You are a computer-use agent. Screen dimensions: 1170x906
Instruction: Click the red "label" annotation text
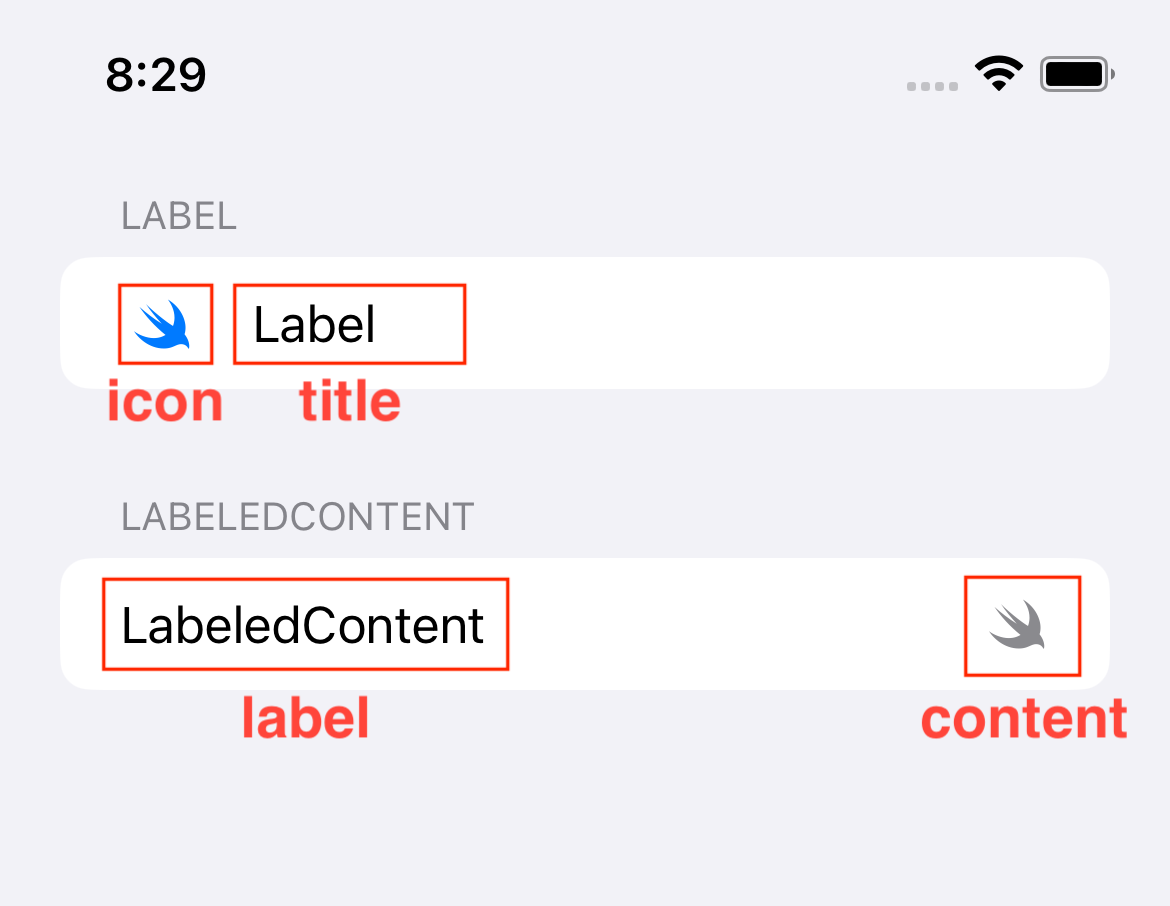(x=305, y=718)
